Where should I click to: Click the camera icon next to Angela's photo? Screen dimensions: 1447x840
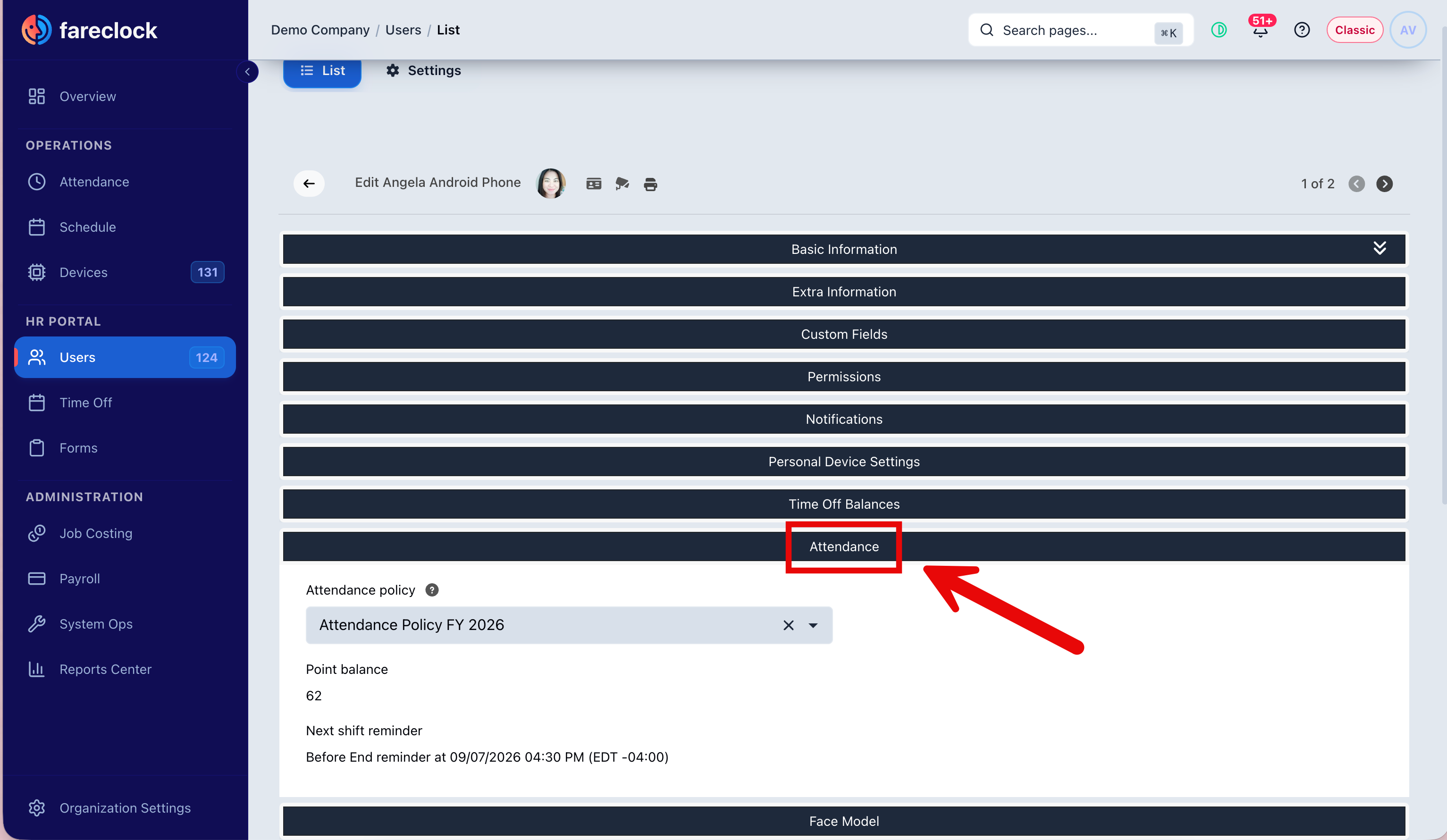click(x=622, y=184)
